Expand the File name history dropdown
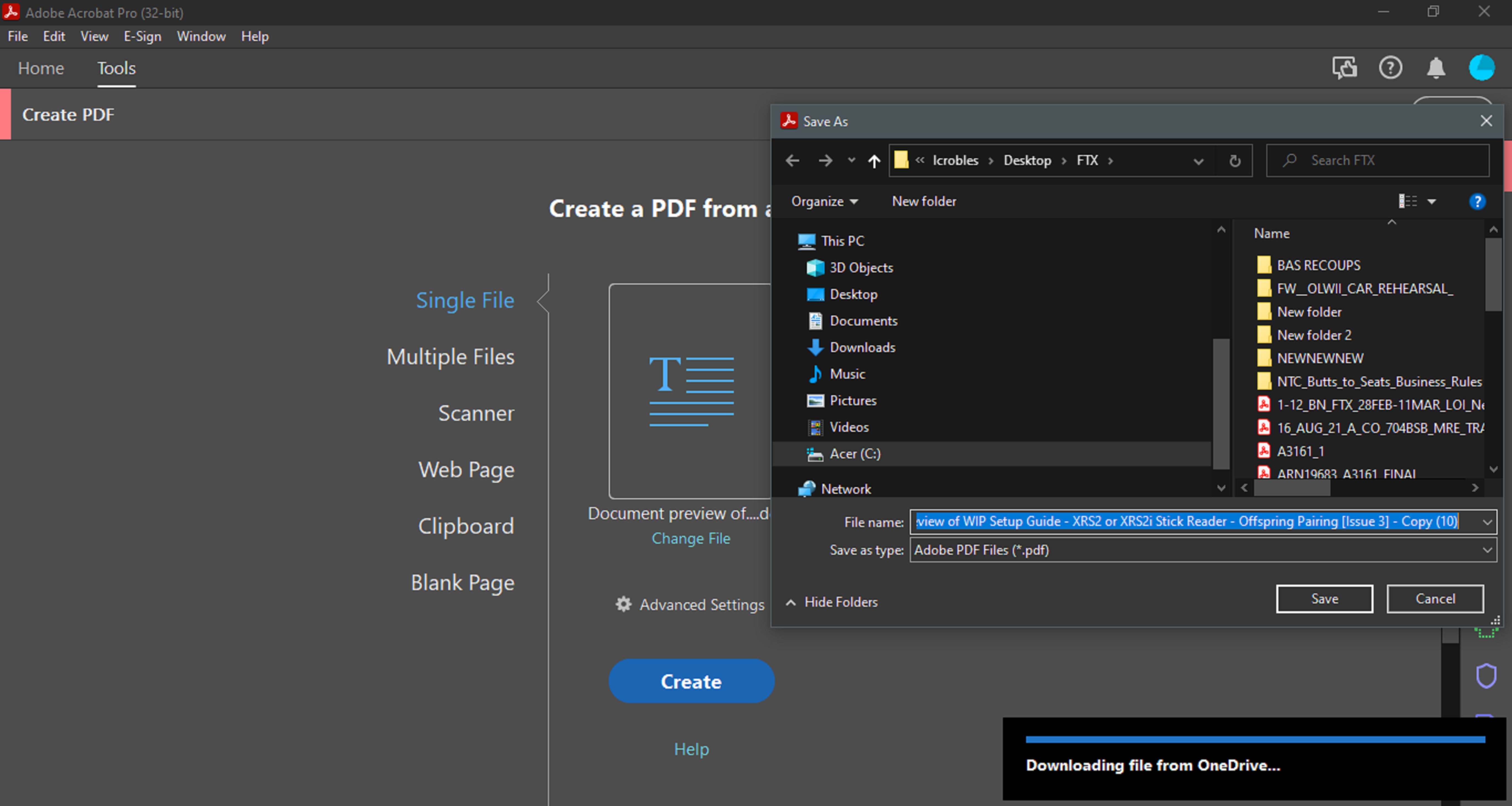 pos(1487,521)
